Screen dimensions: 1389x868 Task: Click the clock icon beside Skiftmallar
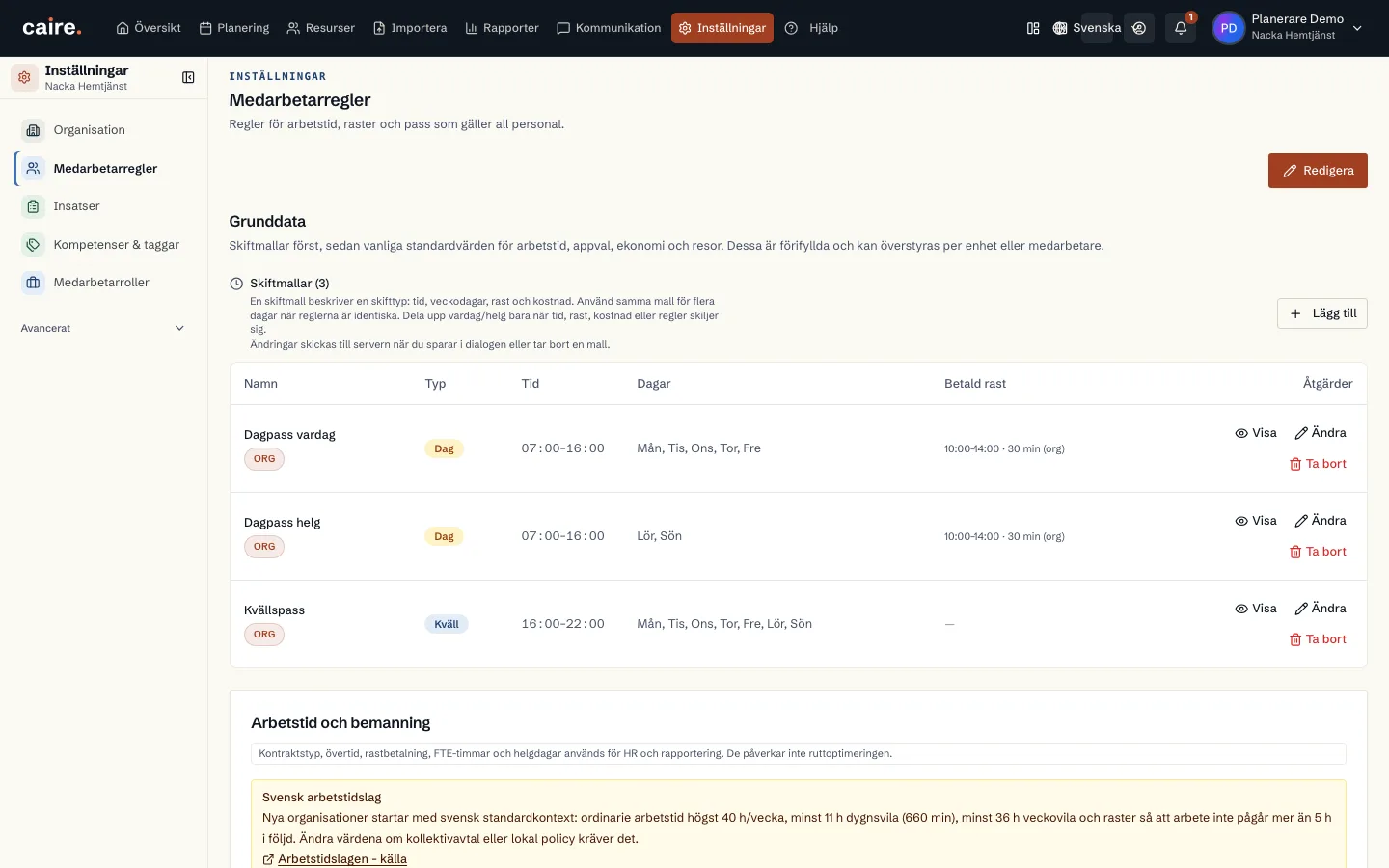coord(236,284)
